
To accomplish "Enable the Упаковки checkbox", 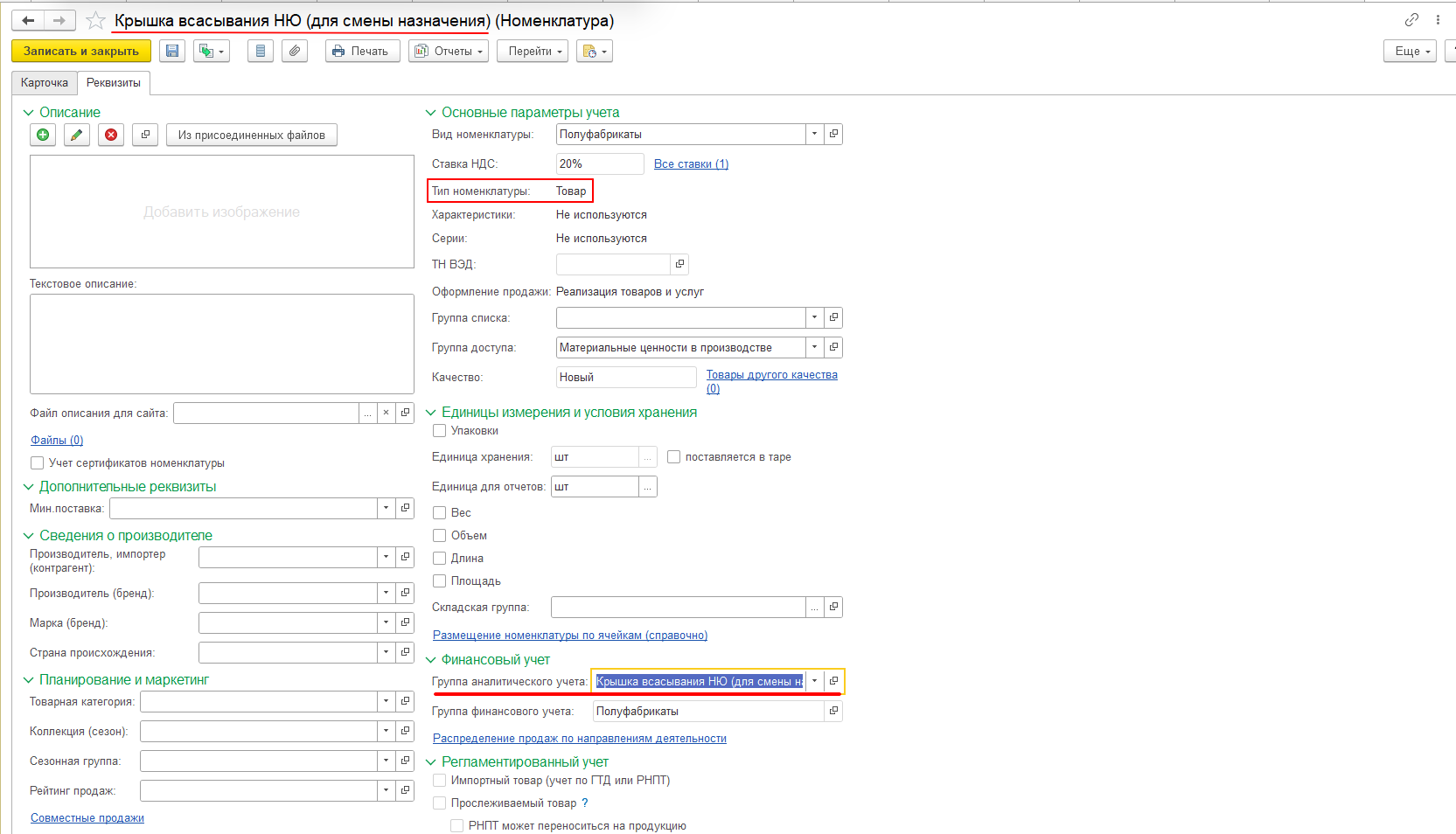I will pyautogui.click(x=440, y=431).
